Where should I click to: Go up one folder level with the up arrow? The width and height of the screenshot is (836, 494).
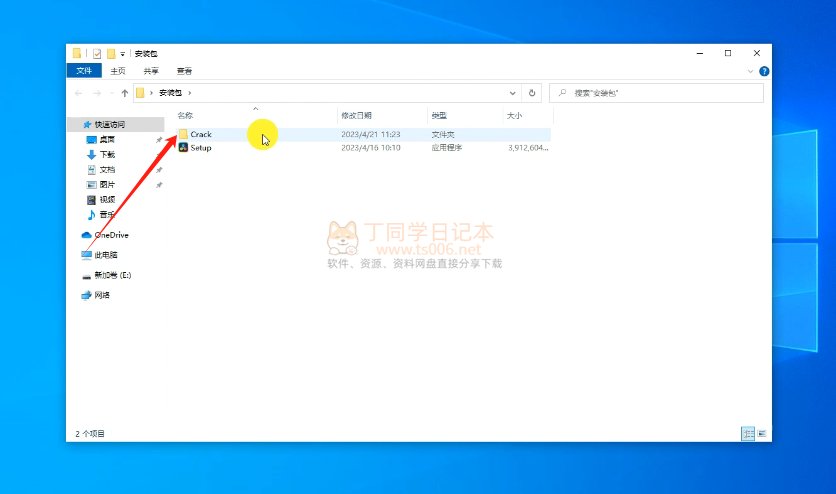[124, 93]
